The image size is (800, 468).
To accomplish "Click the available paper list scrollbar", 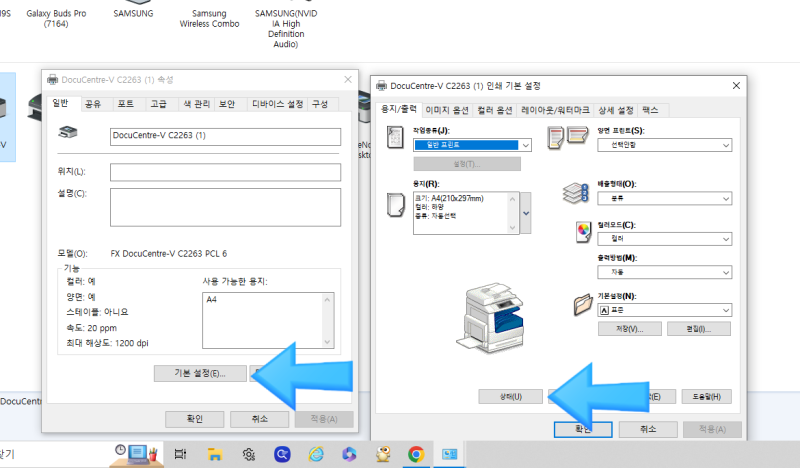I will tap(328, 321).
